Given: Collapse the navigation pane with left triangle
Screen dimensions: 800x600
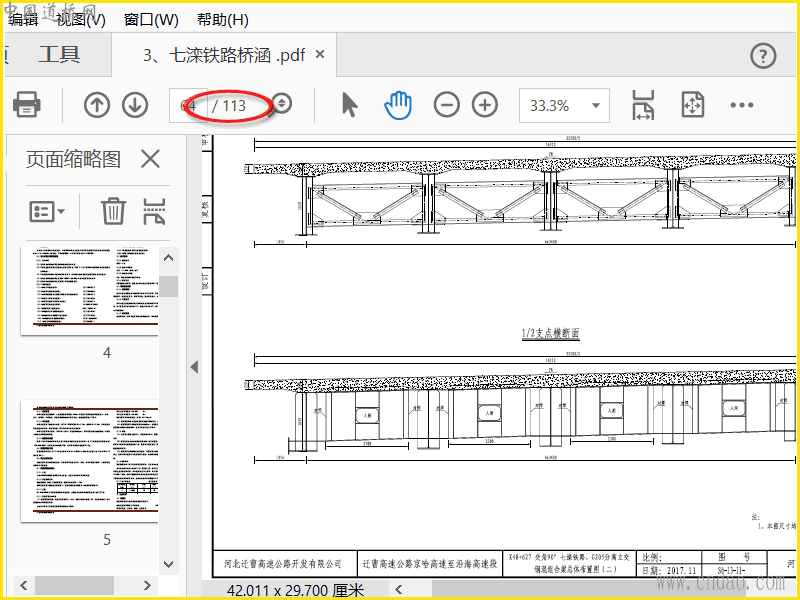Looking at the screenshot, I should coord(194,367).
